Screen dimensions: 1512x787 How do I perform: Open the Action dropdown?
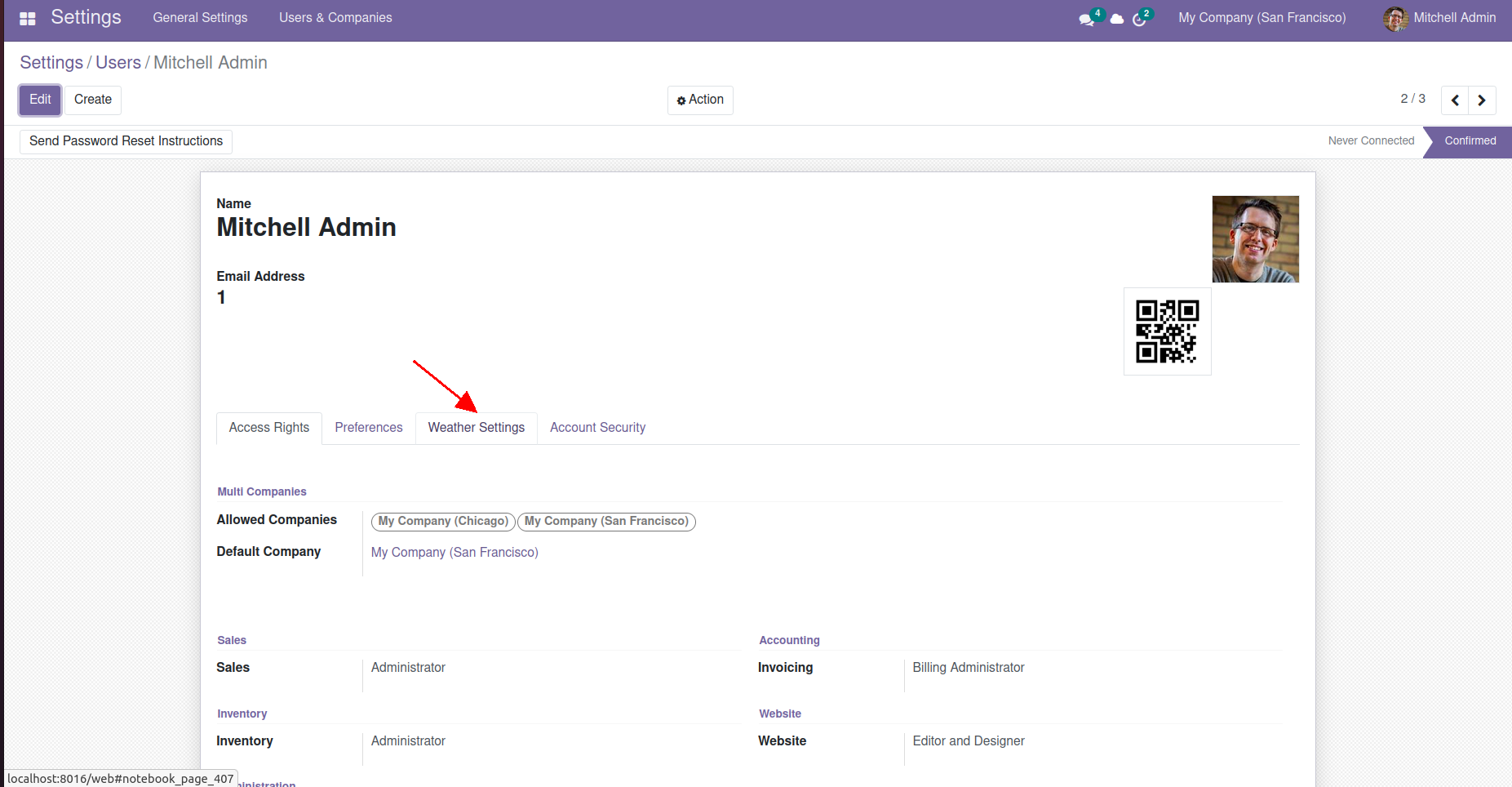coord(700,100)
